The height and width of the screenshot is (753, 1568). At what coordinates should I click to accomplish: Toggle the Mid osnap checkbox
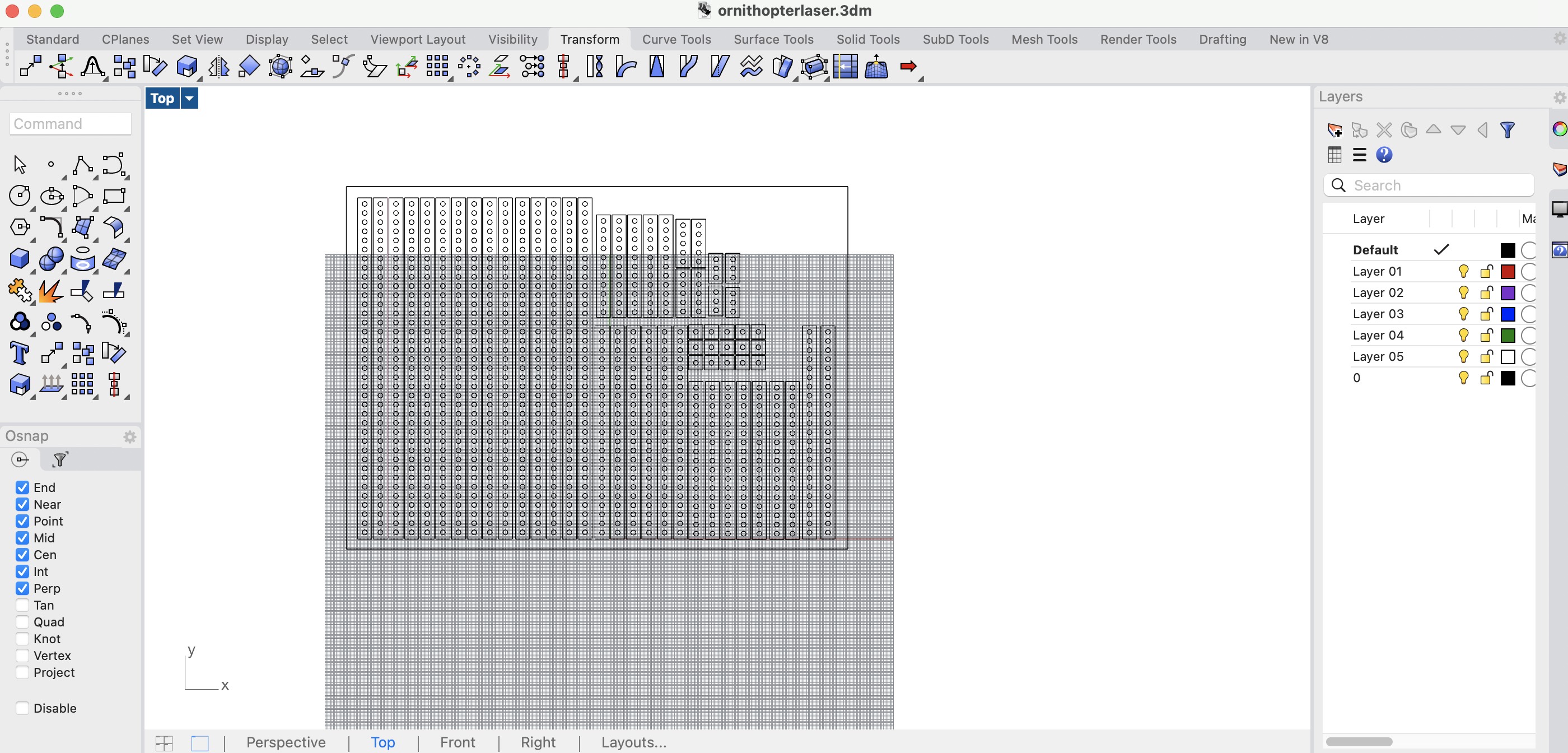22,538
